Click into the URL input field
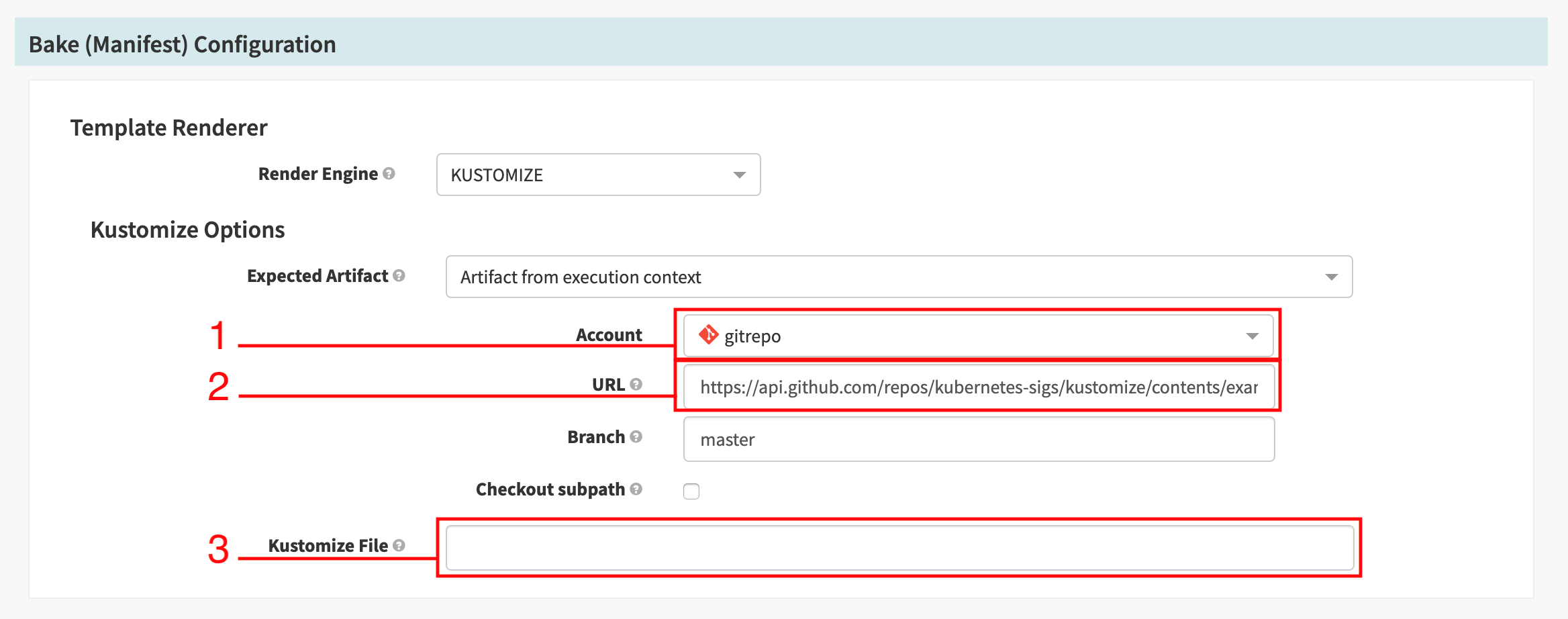Image resolution: width=1568 pixels, height=619 pixels. pos(978,387)
